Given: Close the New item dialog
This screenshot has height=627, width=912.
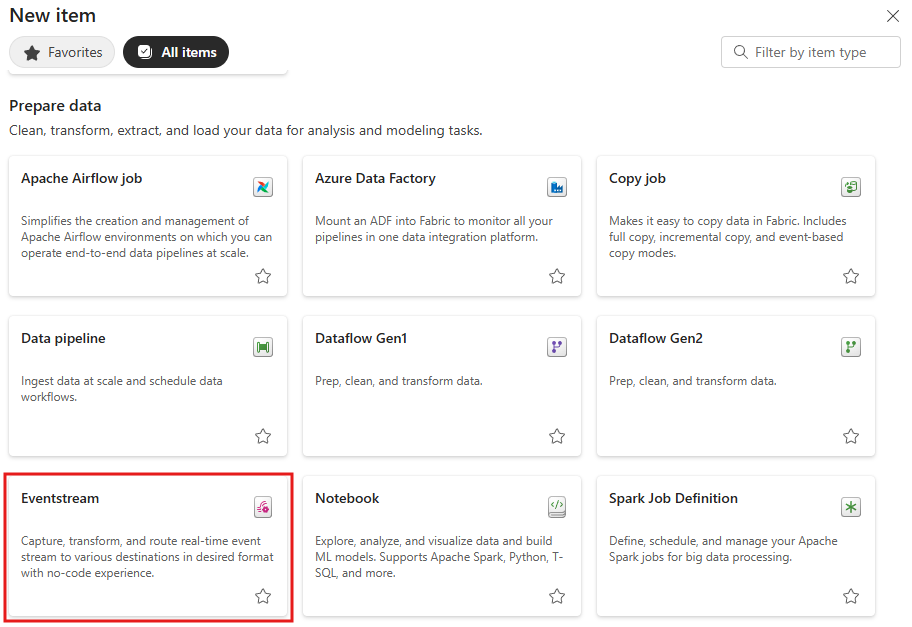Looking at the screenshot, I should pos(893,16).
